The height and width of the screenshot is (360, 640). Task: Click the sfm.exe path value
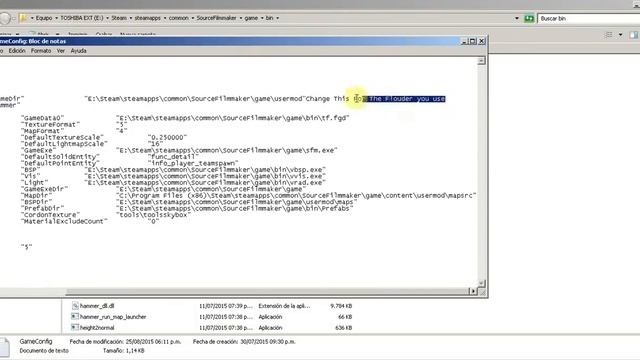pyautogui.click(x=227, y=150)
